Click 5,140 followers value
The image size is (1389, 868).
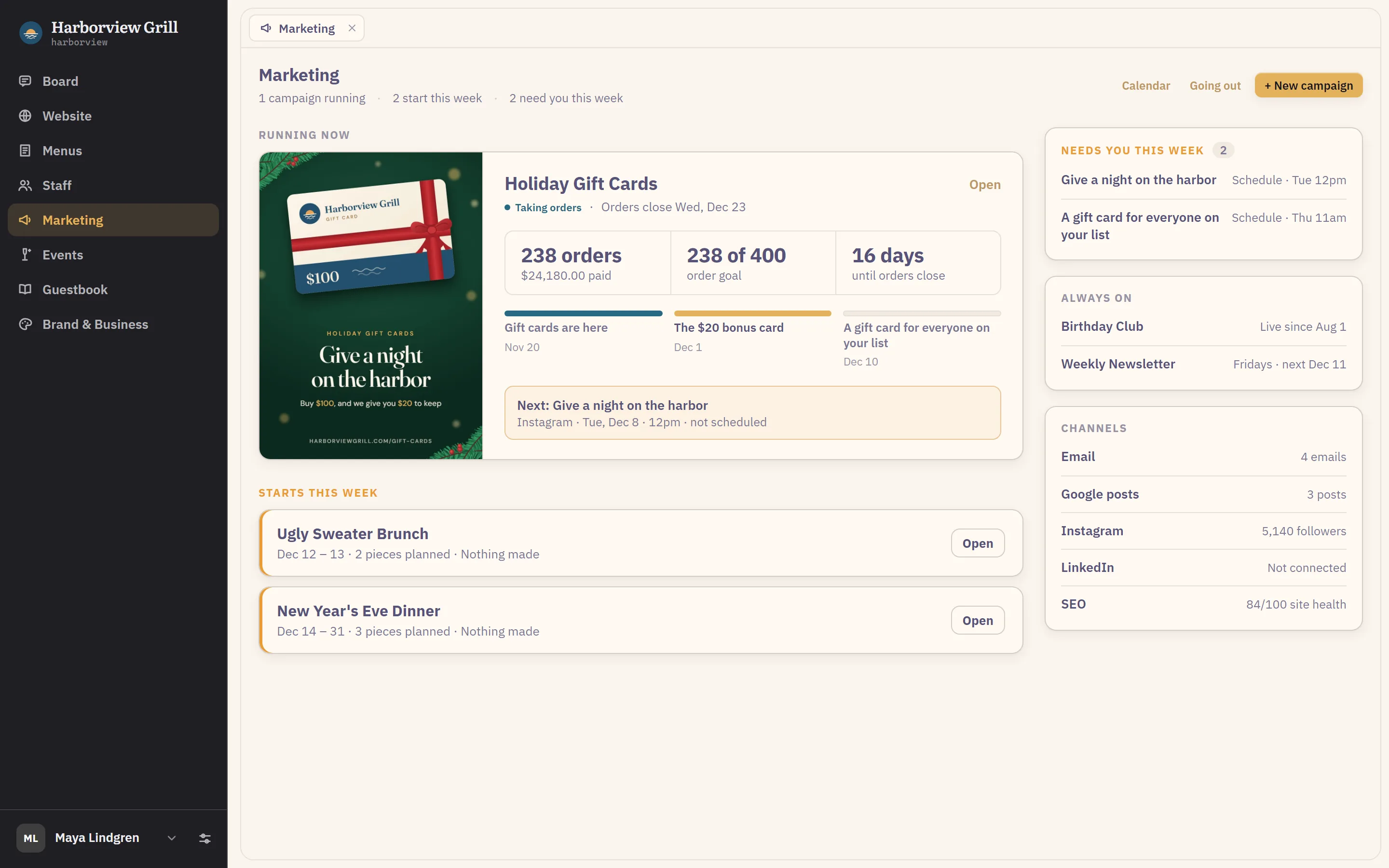[1304, 531]
